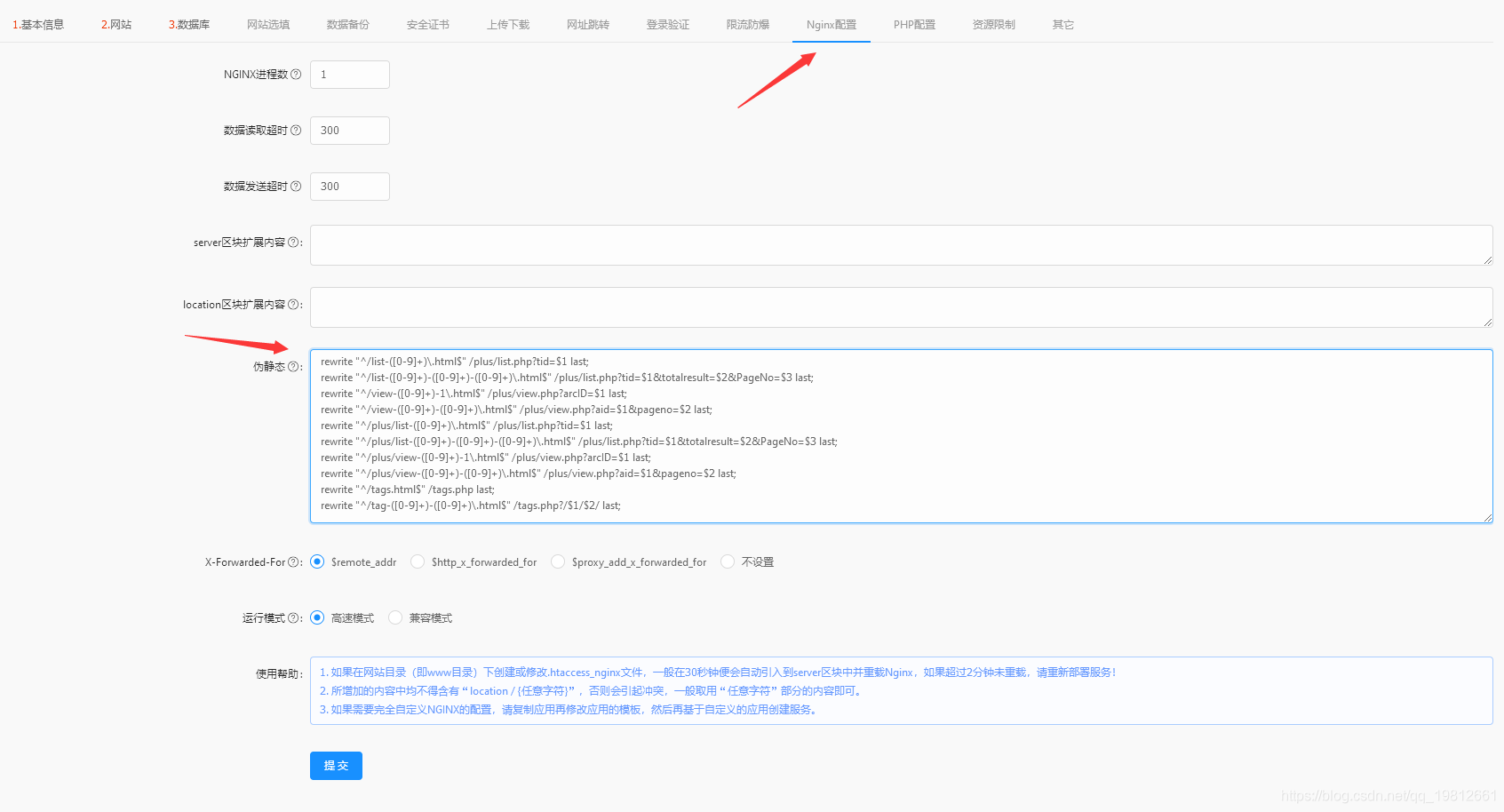Open 资源限制 tab
Viewport: 1504px width, 812px height.
(994, 25)
